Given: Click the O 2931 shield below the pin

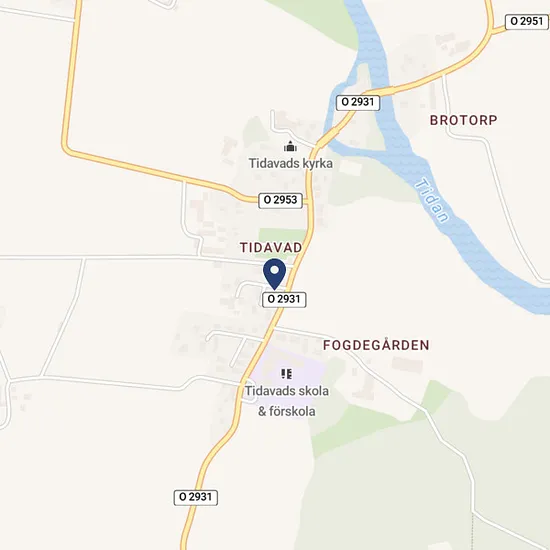Looking at the screenshot, I should pyautogui.click(x=284, y=300).
